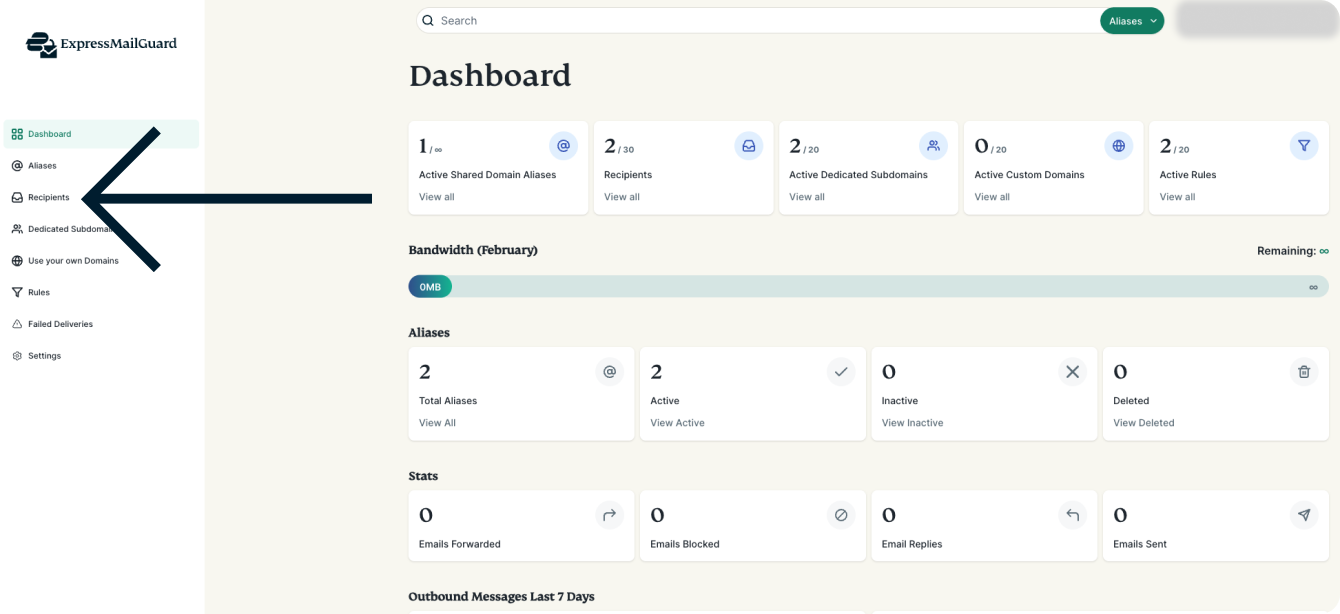Click the 0MB label on the bandwidth bar

pyautogui.click(x=430, y=287)
